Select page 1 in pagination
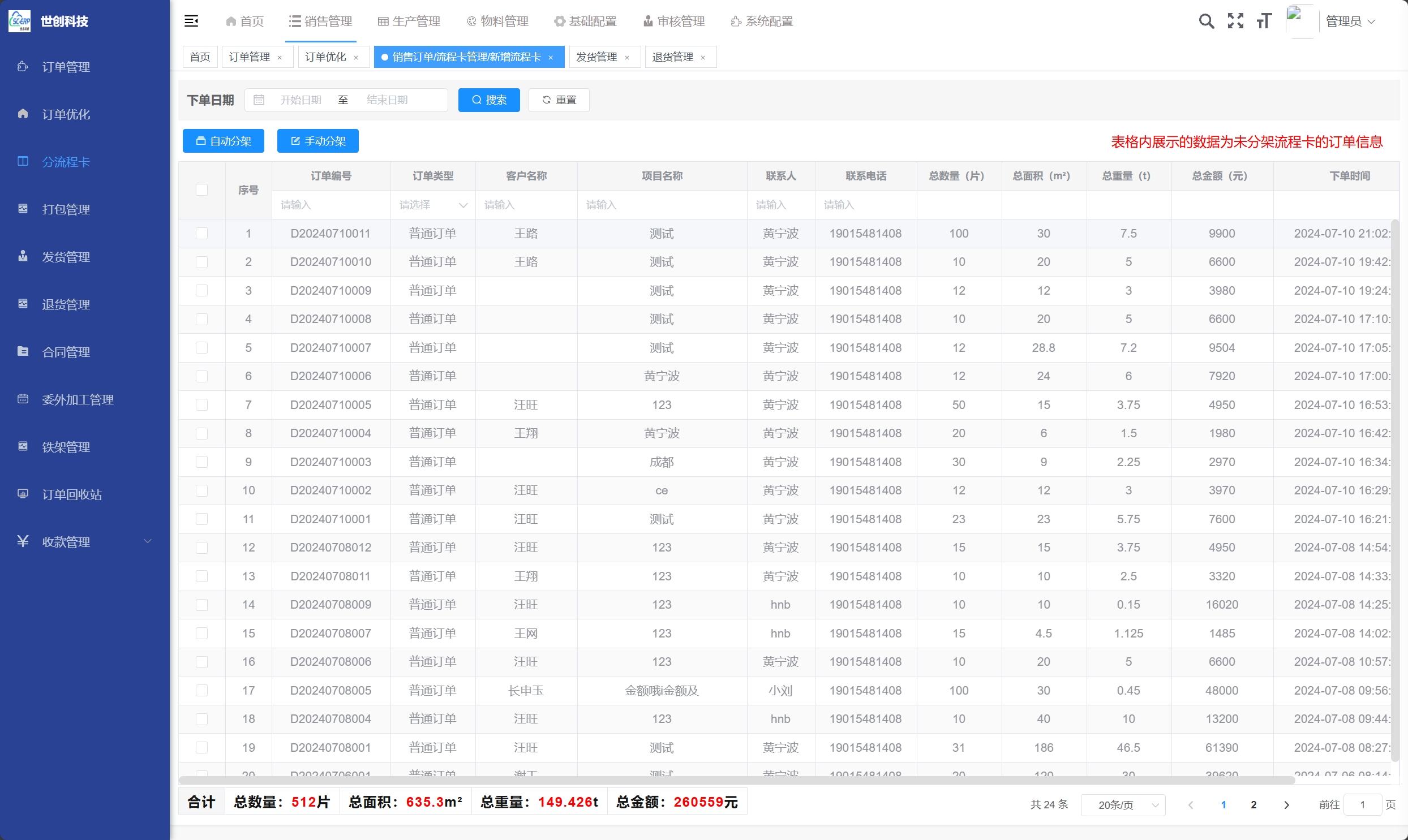Screen dimensions: 1408x840 (x=1224, y=805)
